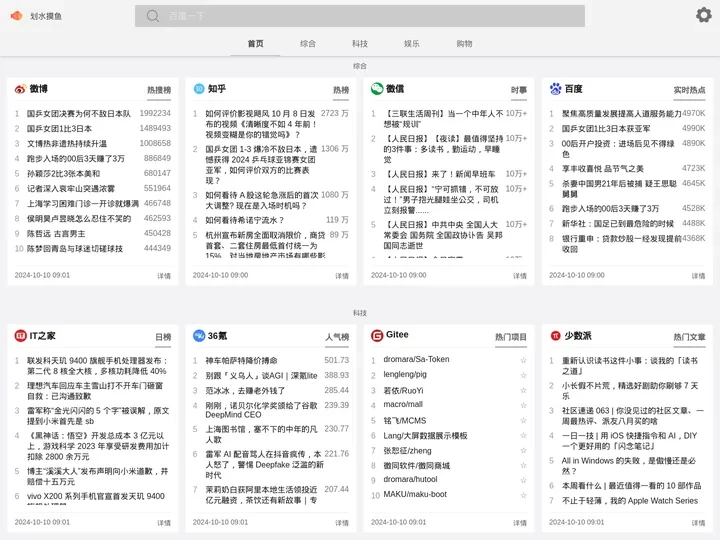This screenshot has width=720, height=540.
Task: Switch to the 首页 tab
Action: click(255, 44)
